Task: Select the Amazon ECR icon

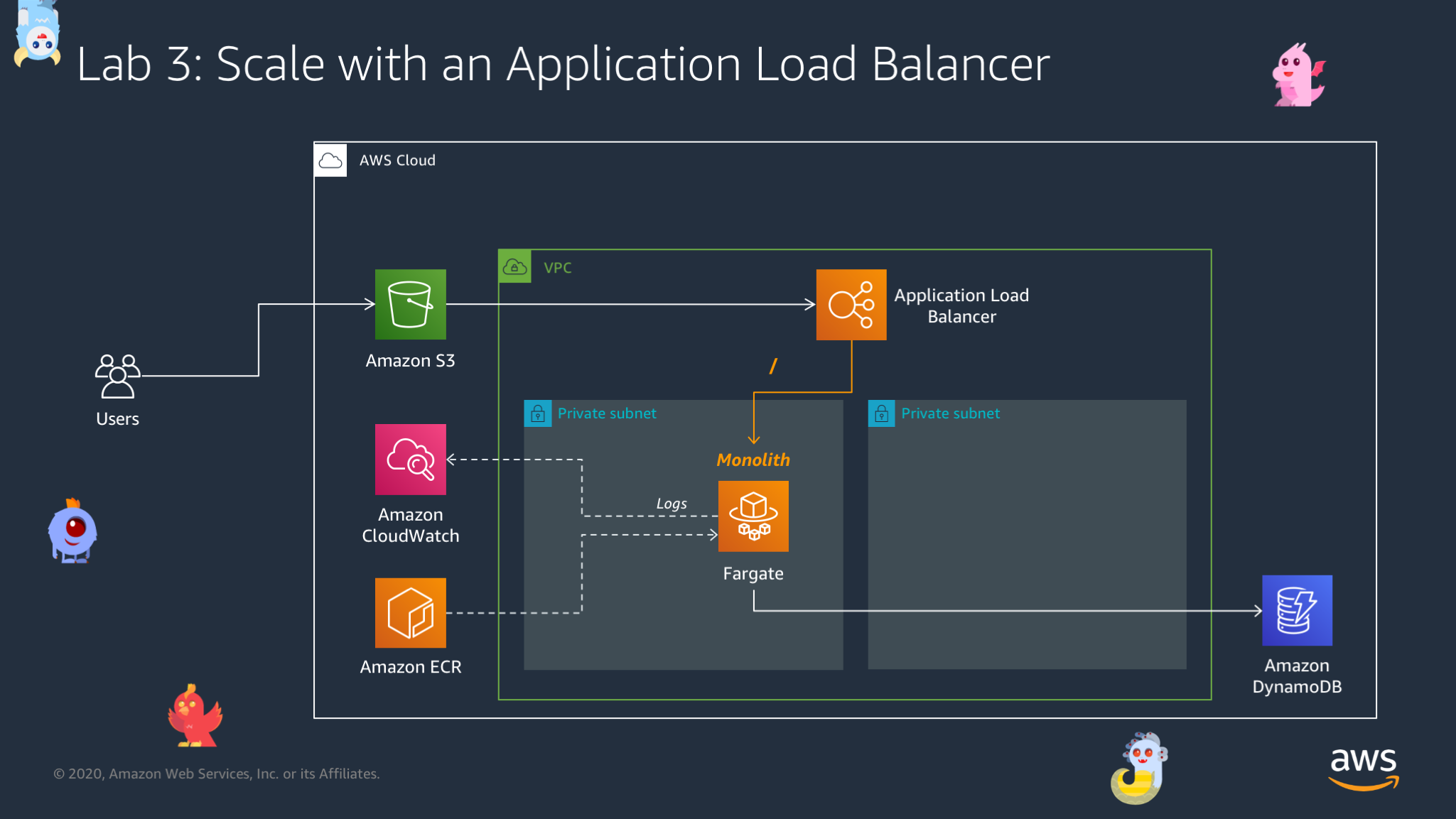Action: [410, 612]
